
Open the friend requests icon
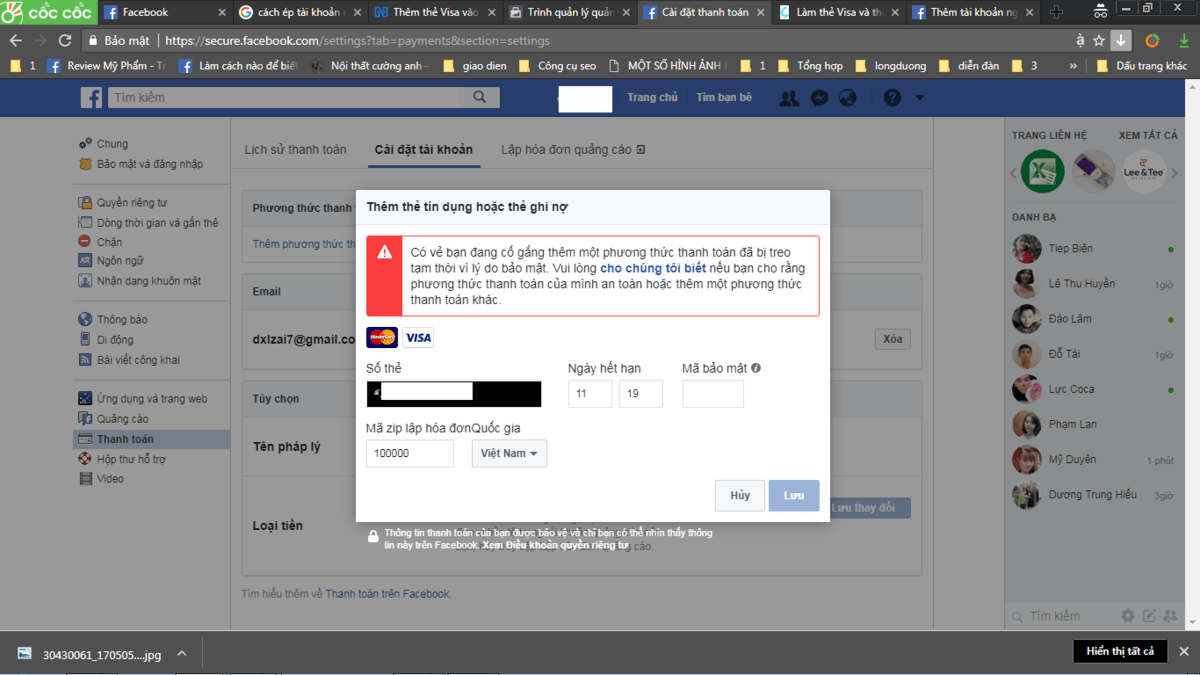pos(789,98)
